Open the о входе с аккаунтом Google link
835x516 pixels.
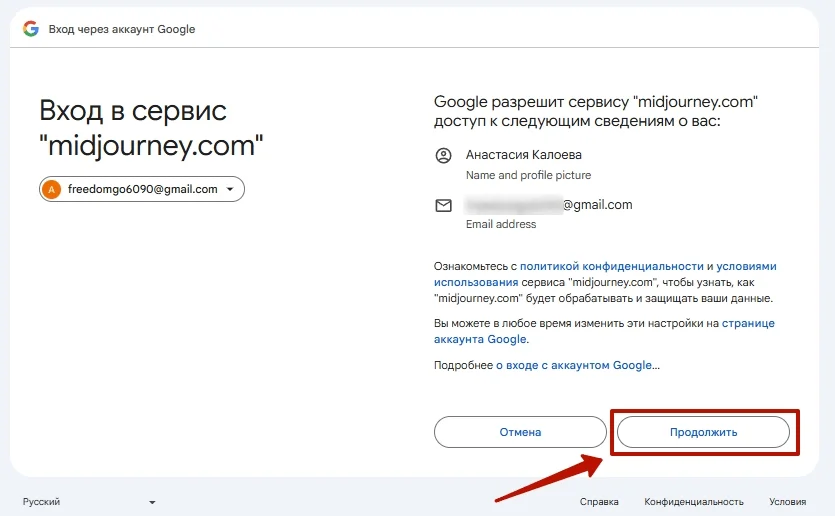(x=574, y=366)
